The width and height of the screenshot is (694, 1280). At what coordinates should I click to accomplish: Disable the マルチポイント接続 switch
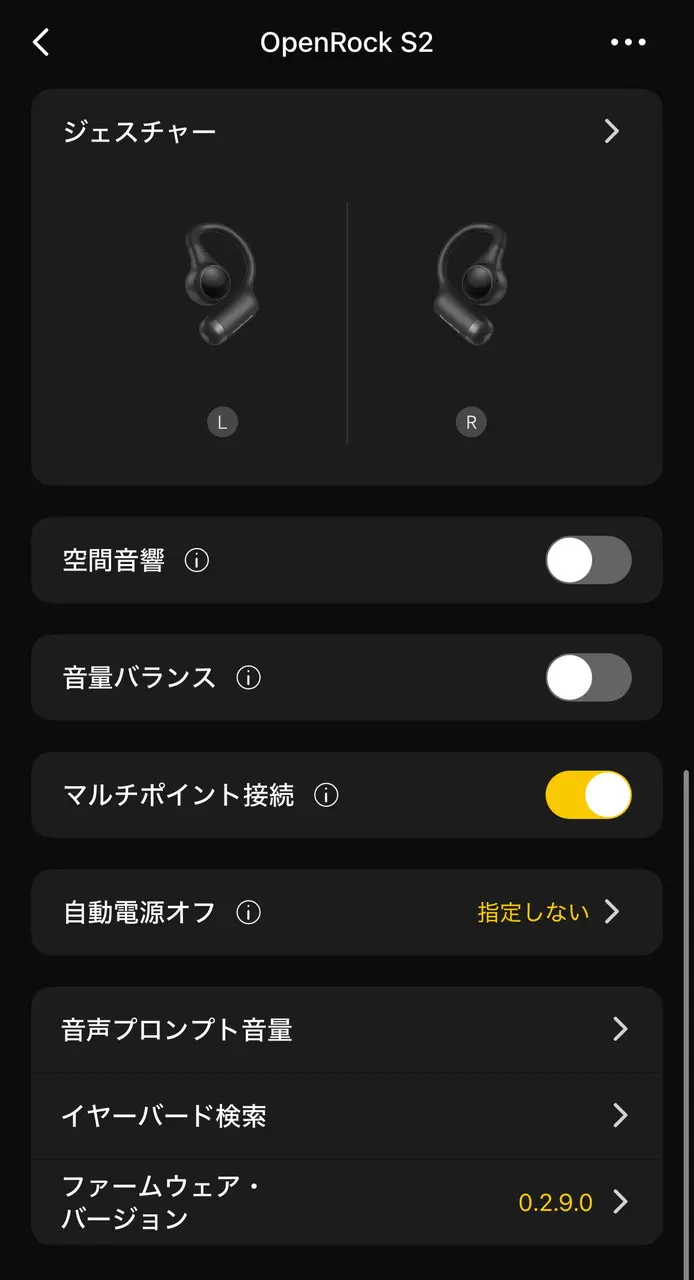tap(588, 795)
